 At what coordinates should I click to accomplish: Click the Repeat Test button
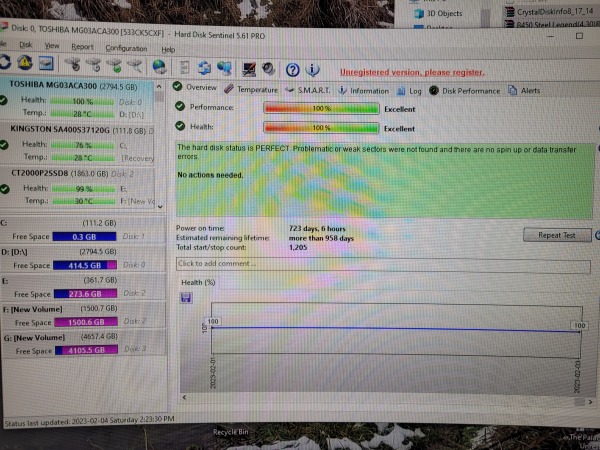[x=557, y=235]
